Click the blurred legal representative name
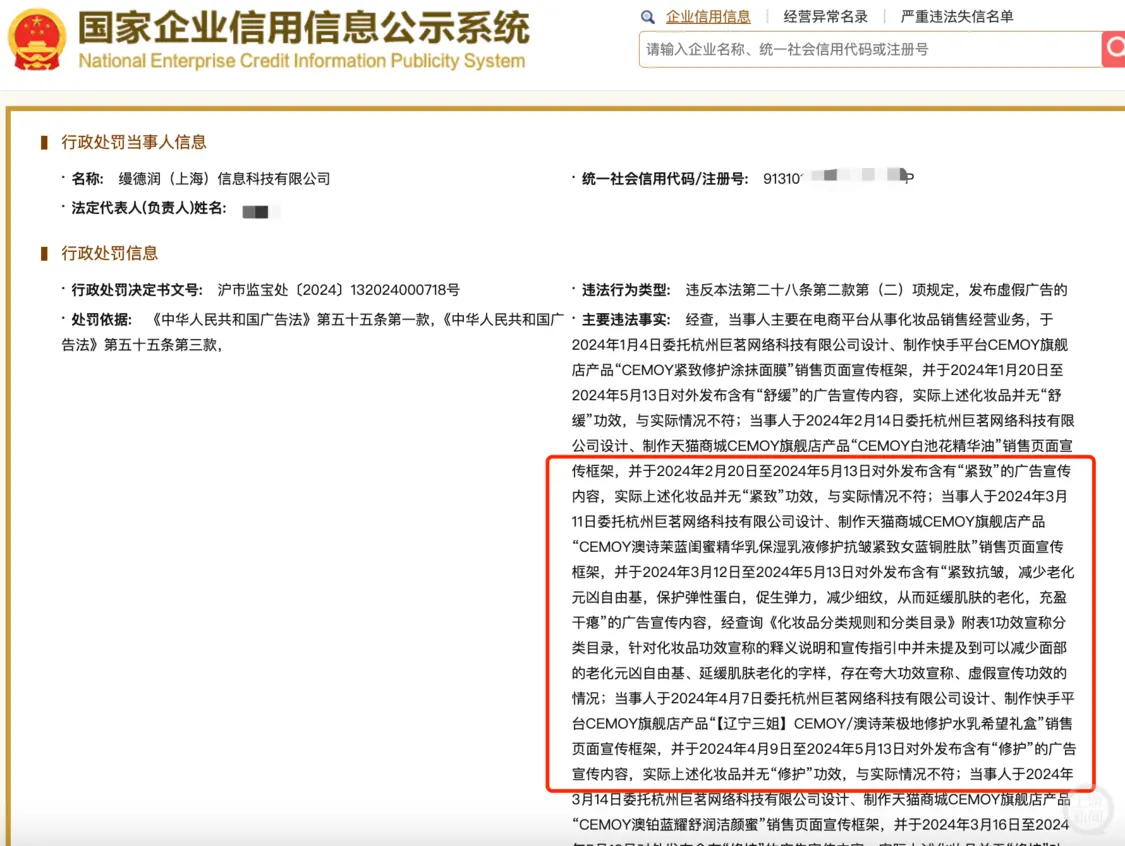The height and width of the screenshot is (846, 1125). click(x=260, y=211)
